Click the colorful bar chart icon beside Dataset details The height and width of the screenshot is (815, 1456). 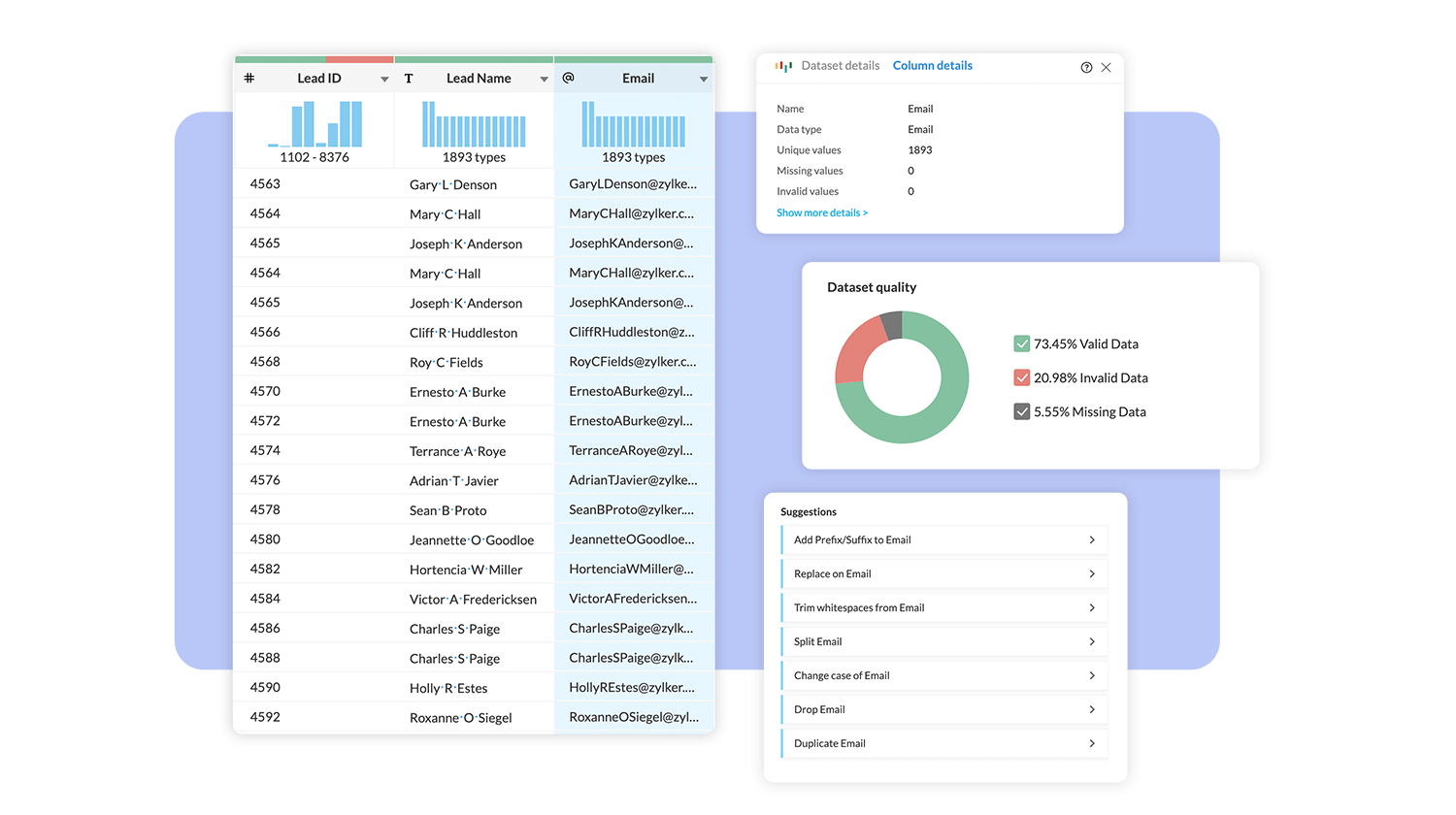(x=783, y=65)
